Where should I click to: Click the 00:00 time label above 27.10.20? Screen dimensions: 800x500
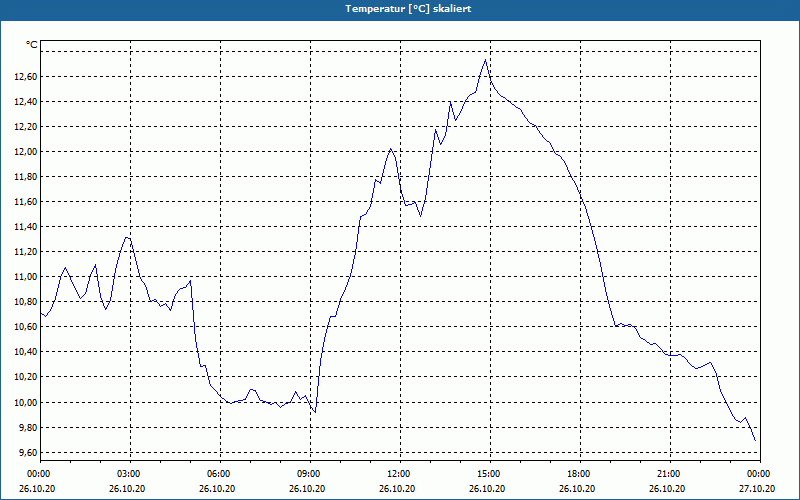757,474
